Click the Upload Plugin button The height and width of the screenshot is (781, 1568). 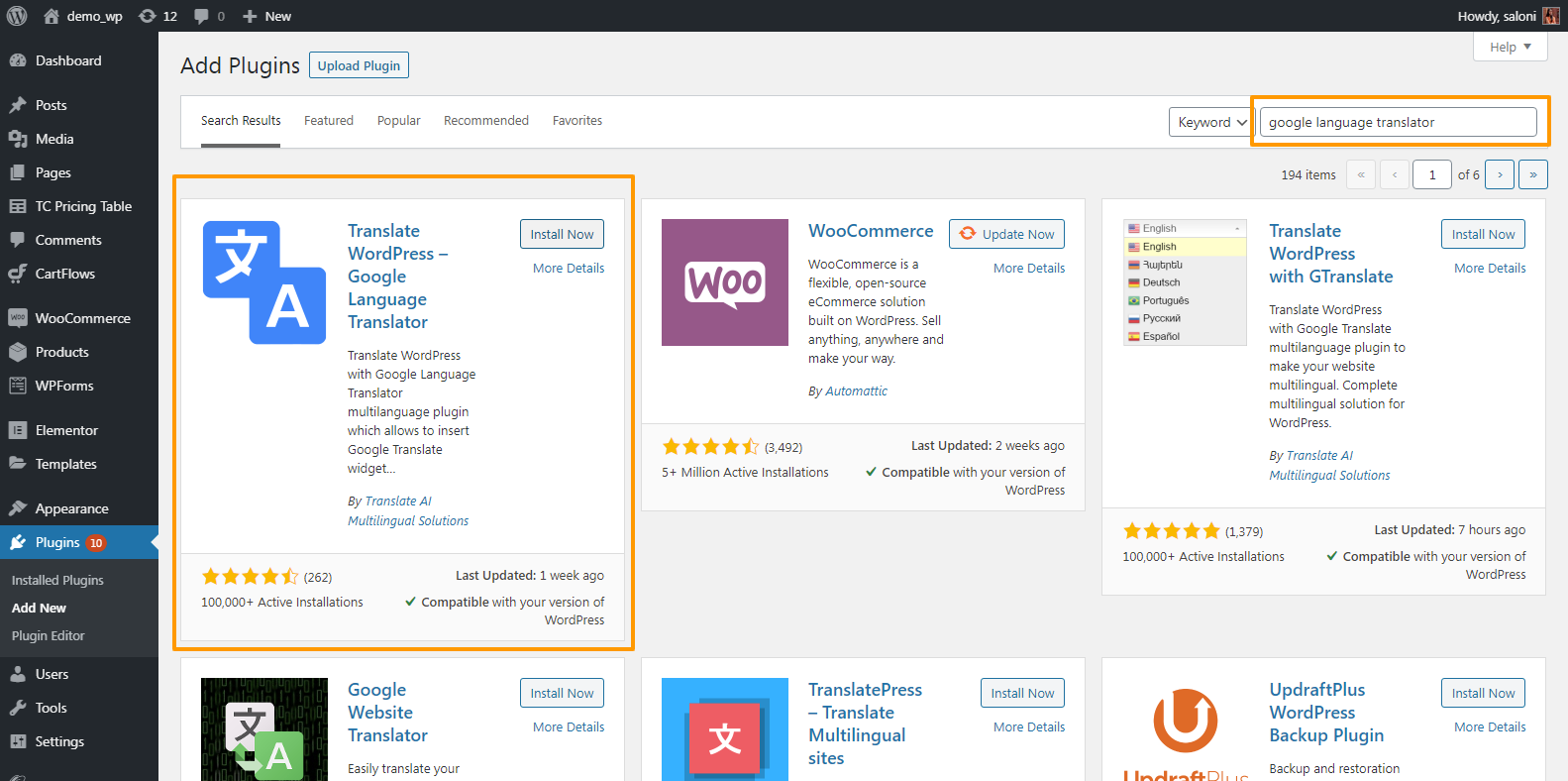[359, 65]
